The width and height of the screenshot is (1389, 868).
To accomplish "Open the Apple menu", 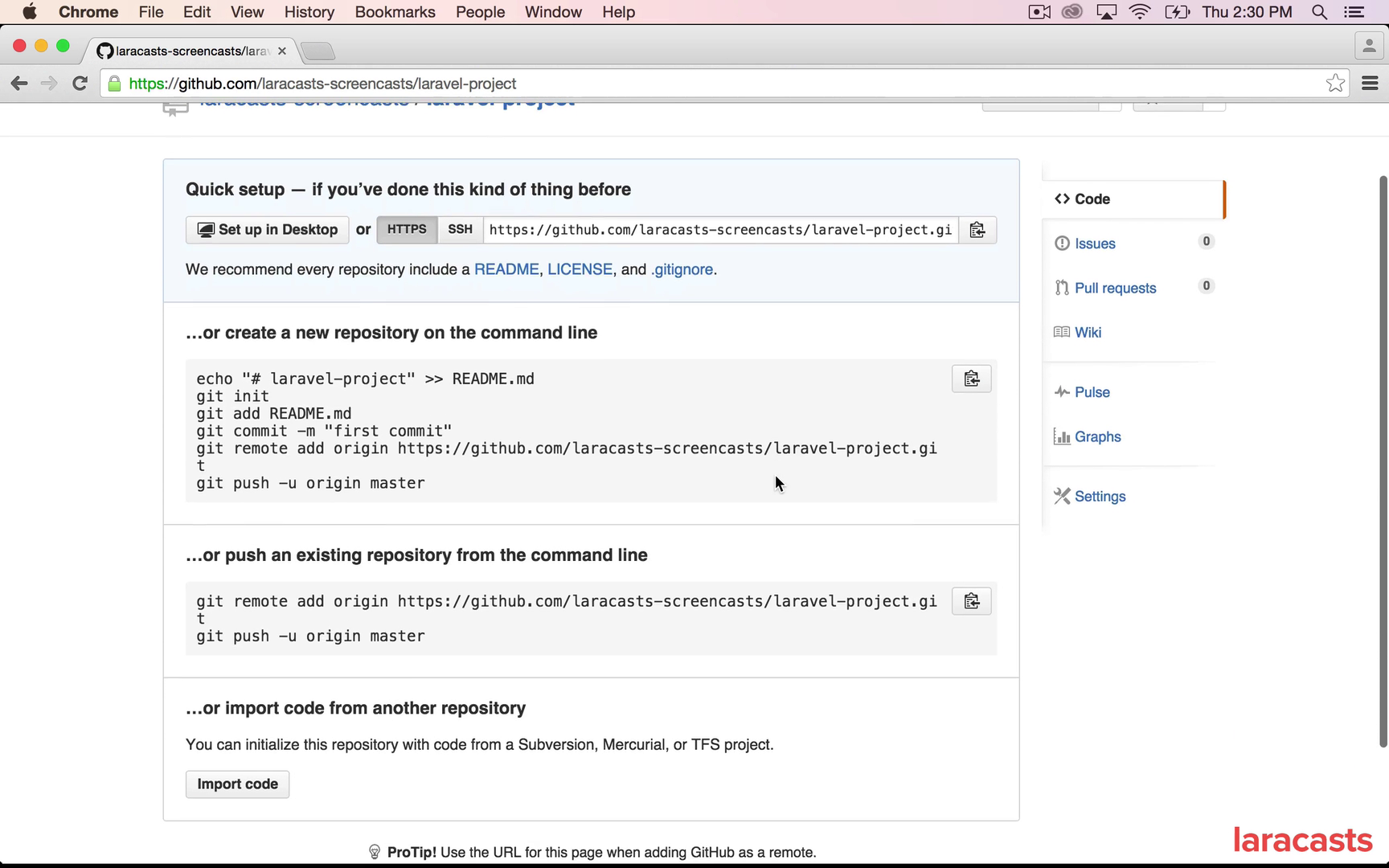I will [29, 12].
